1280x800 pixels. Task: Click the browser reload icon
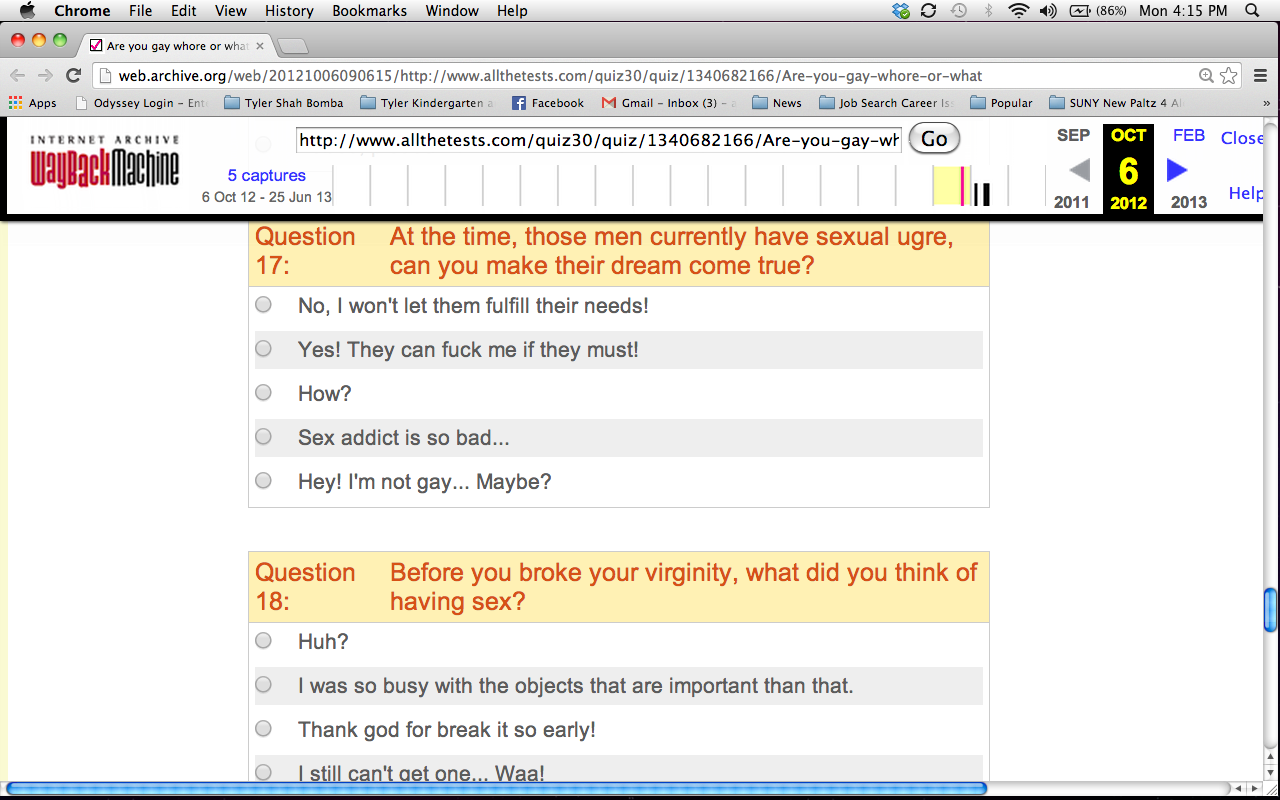73,76
